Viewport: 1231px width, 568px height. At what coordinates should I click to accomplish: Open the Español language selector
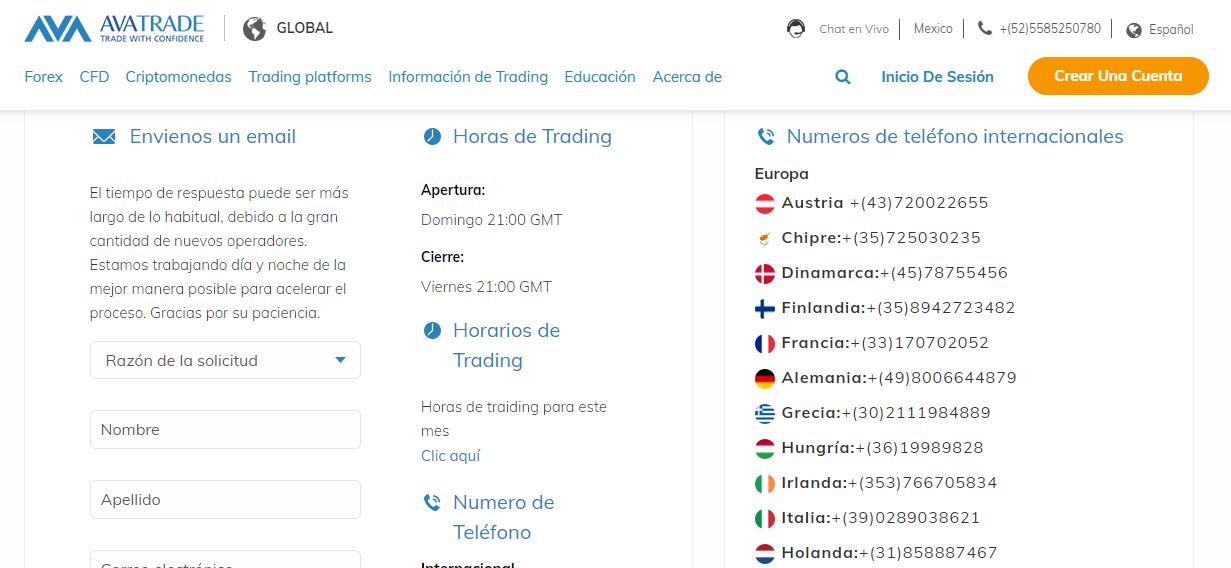click(1170, 30)
